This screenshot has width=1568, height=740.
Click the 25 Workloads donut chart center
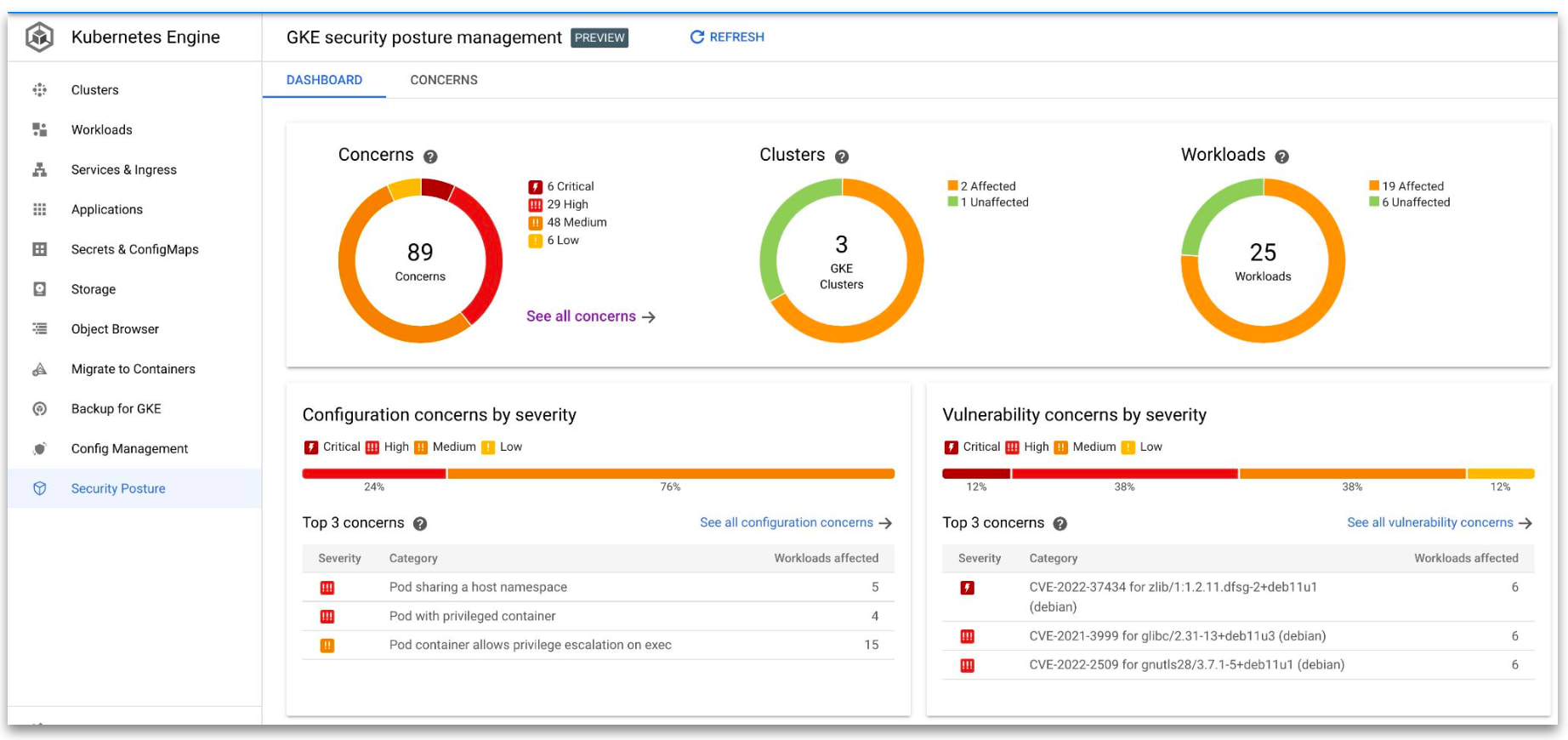(1263, 261)
